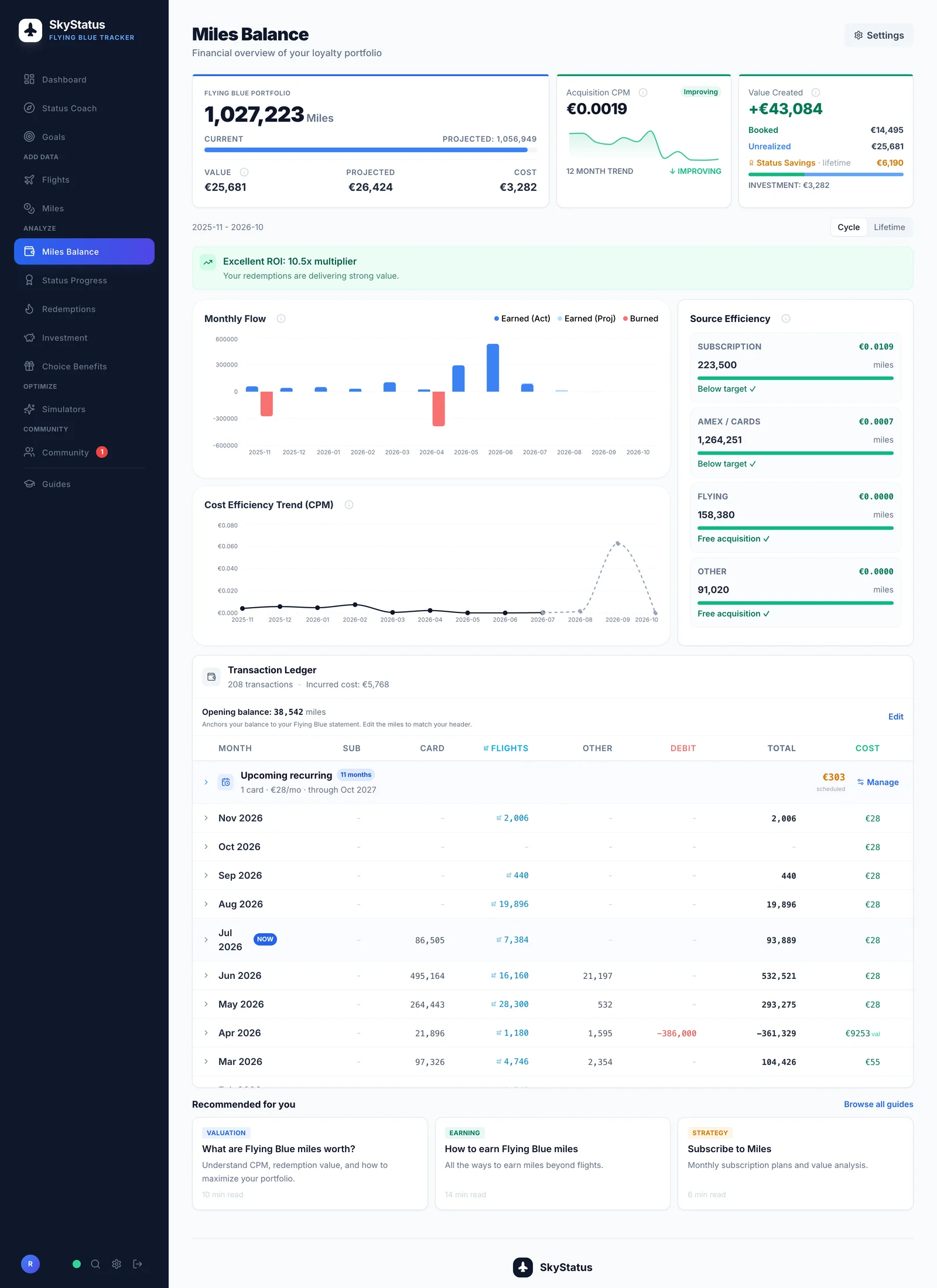Click the portfolio current-to-projected progress bar
This screenshot has width=937, height=1288.
[x=370, y=150]
